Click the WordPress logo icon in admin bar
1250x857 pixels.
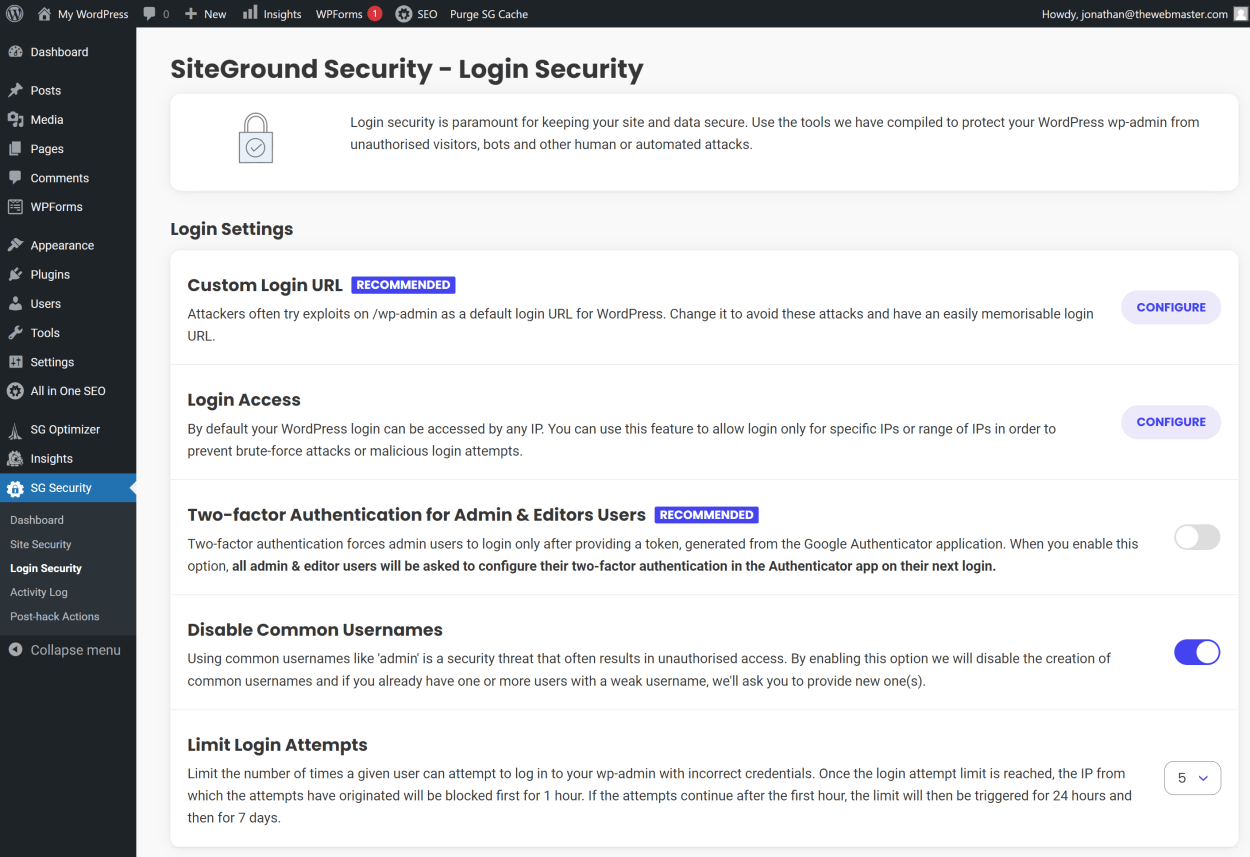[x=15, y=14]
